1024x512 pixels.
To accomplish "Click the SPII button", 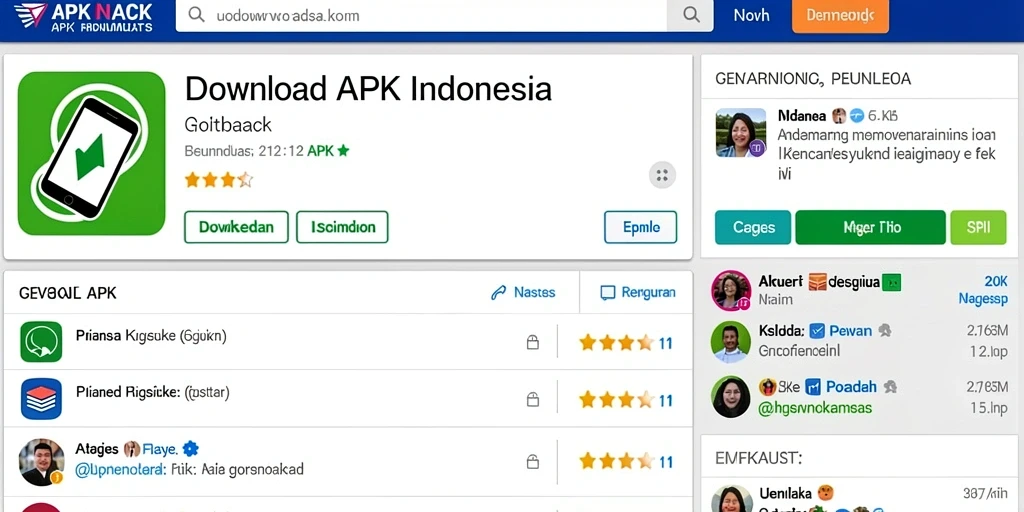I will (978, 227).
